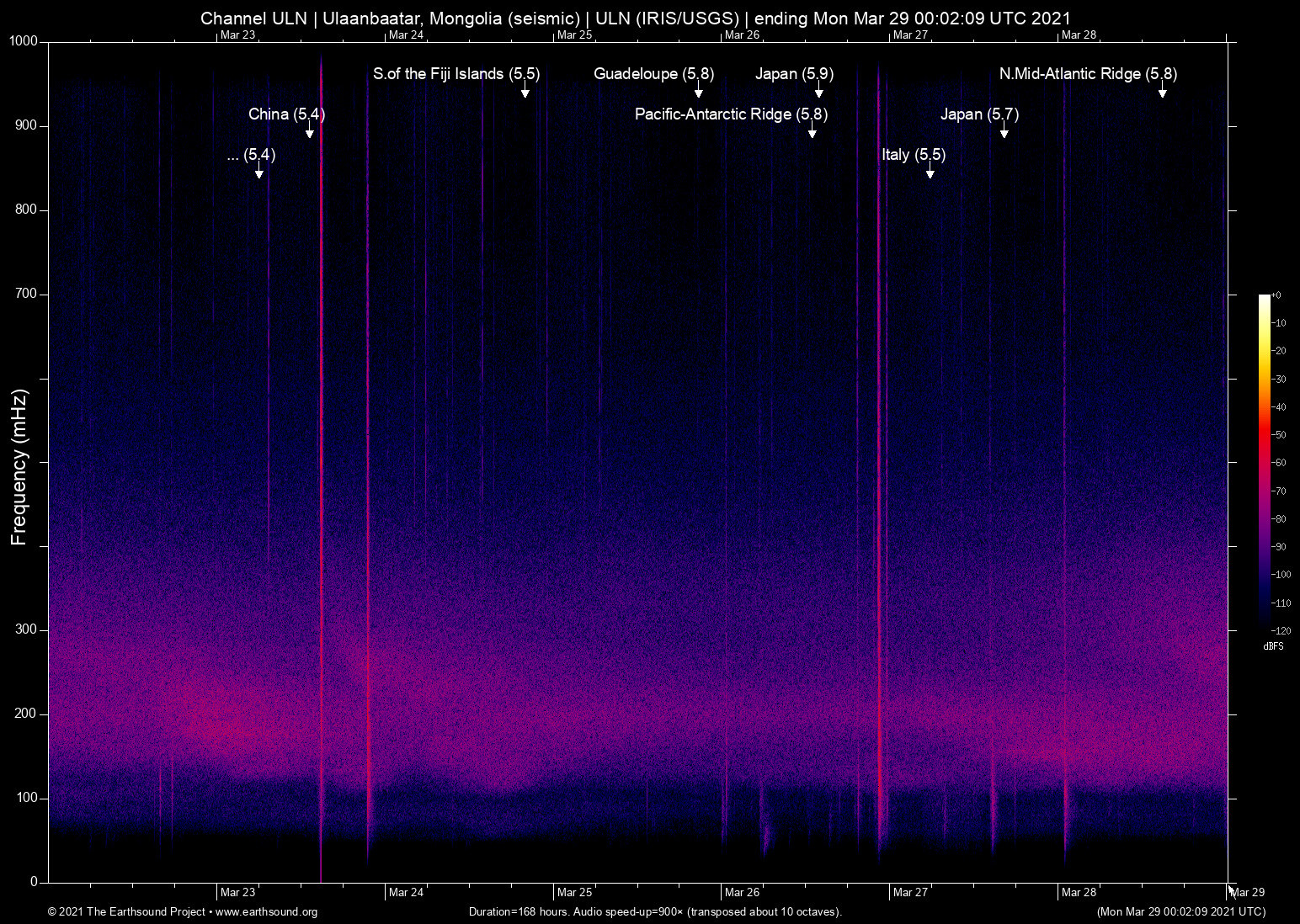
Task: Click the Italy (5.5) event arrow
Action: click(x=930, y=173)
